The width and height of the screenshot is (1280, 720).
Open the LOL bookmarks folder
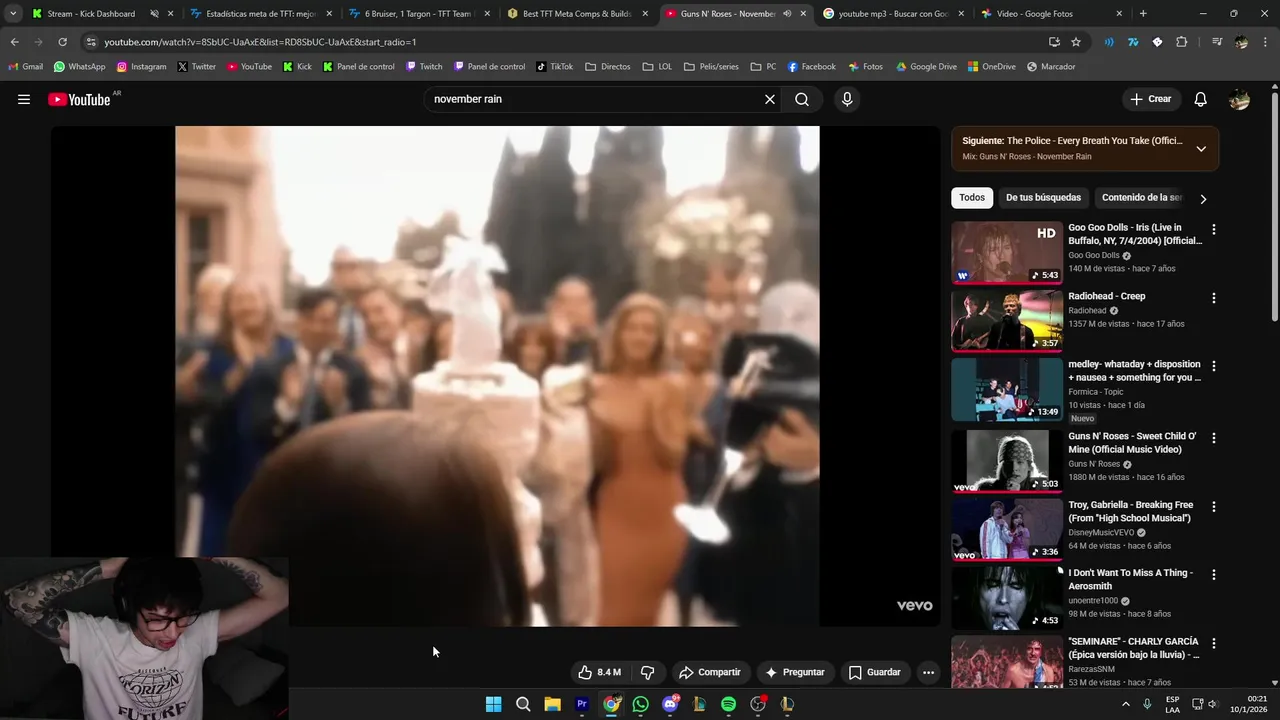[x=657, y=67]
